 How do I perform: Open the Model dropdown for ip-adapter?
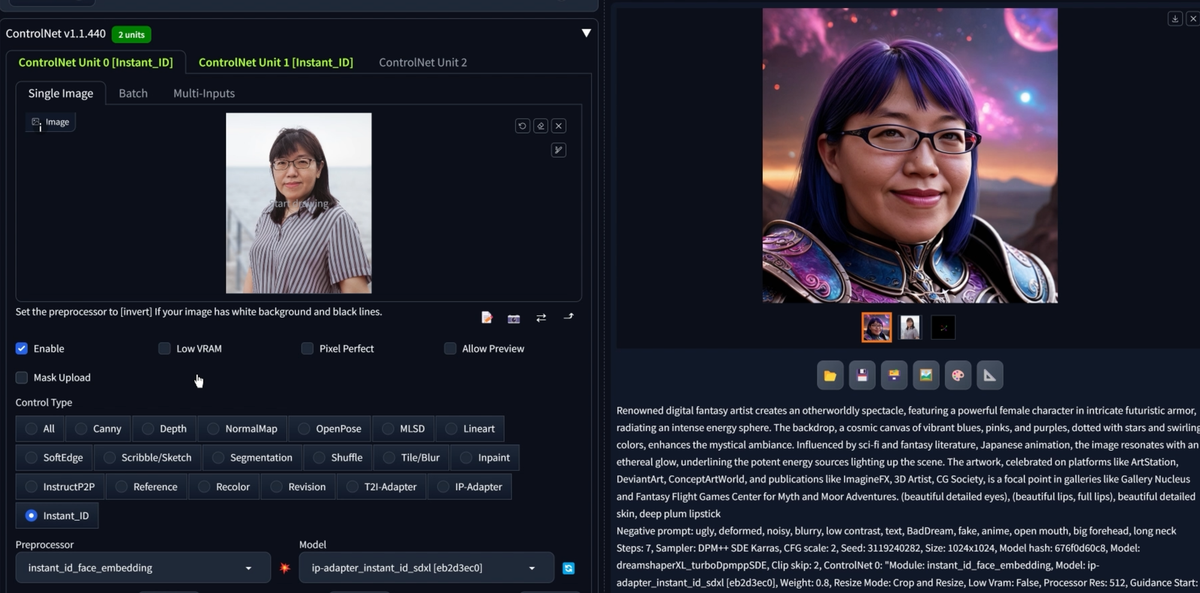point(426,568)
